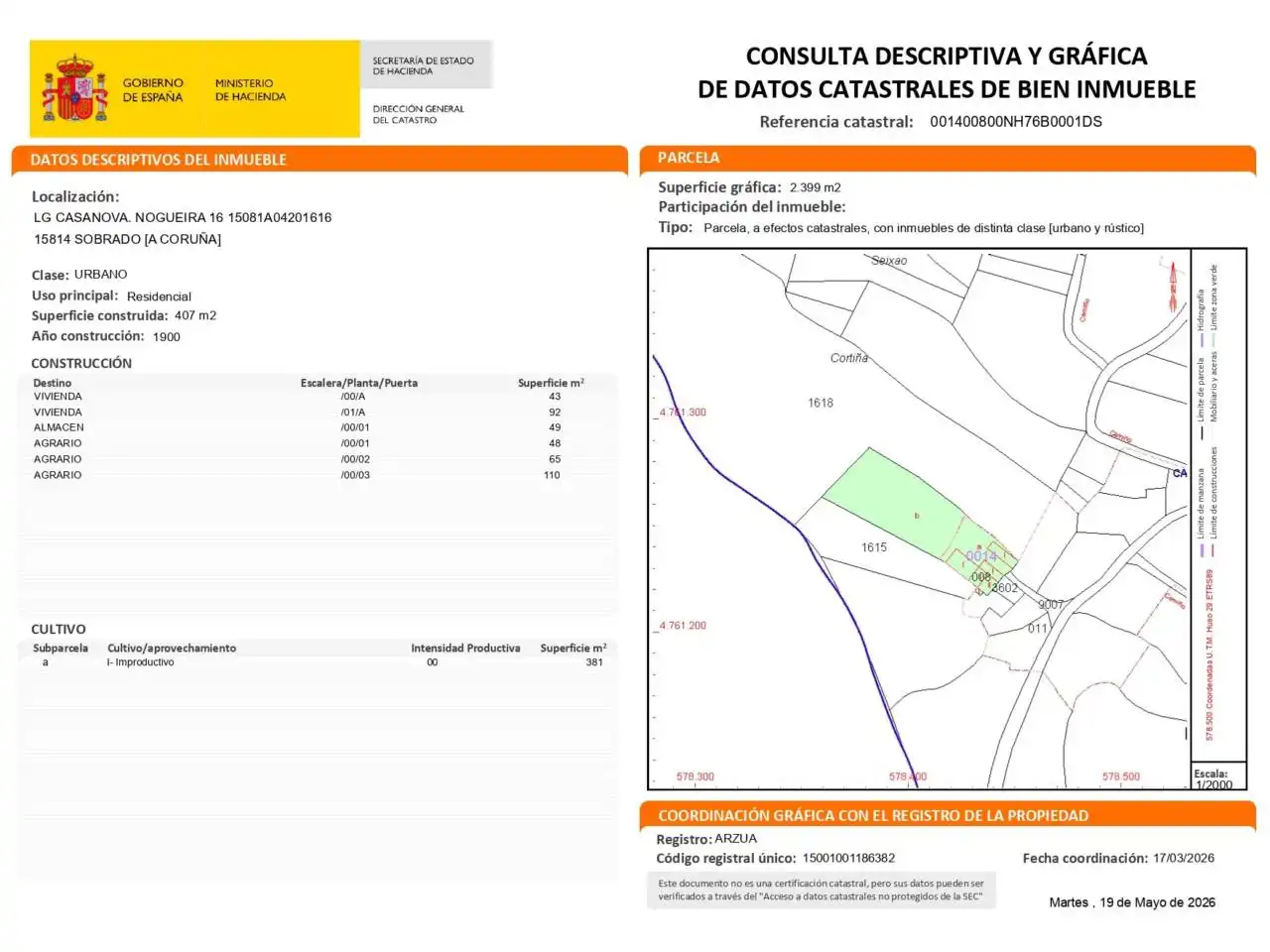Click 'SECRETARÍA DE ESTADO DE HACIENDA' text
Image resolution: width=1270 pixels, height=952 pixels.
[x=423, y=65]
